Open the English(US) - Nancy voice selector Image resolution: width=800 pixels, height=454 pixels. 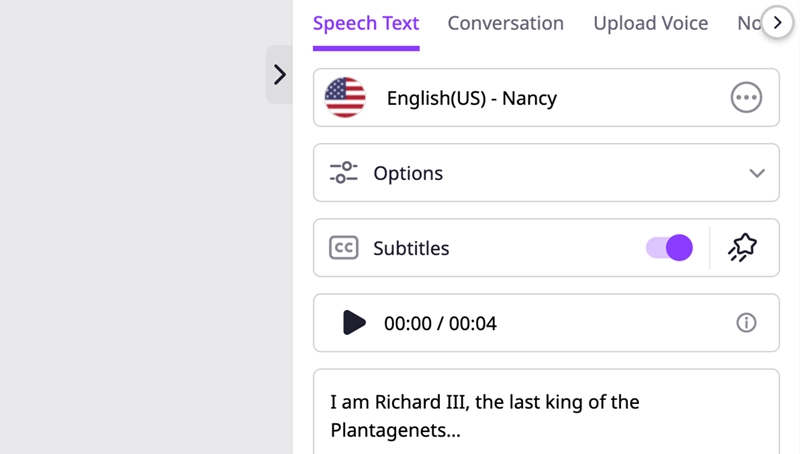tap(471, 98)
